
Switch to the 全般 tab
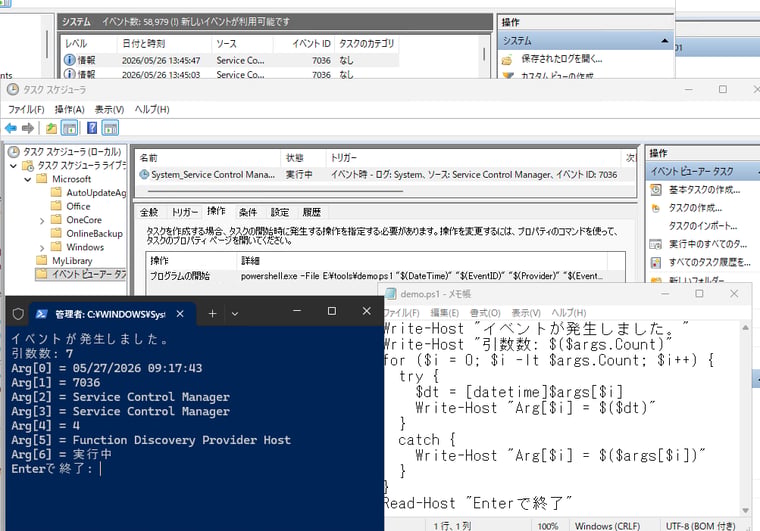149,212
